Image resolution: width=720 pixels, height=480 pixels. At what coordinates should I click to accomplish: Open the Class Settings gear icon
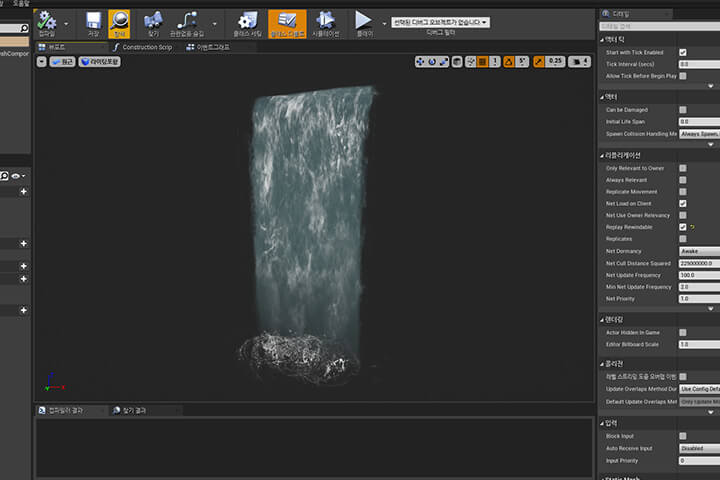pos(247,24)
